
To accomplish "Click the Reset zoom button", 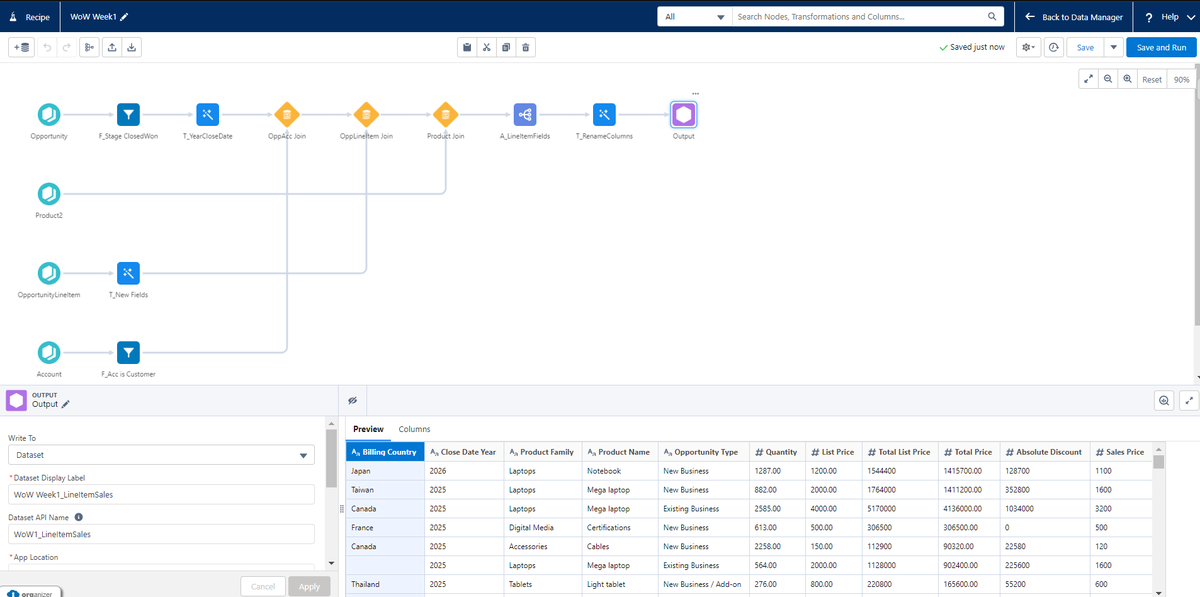I will tap(1152, 79).
